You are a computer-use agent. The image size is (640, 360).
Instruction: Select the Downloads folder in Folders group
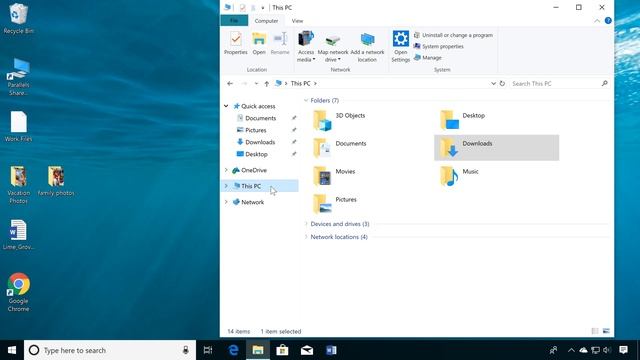click(x=496, y=148)
